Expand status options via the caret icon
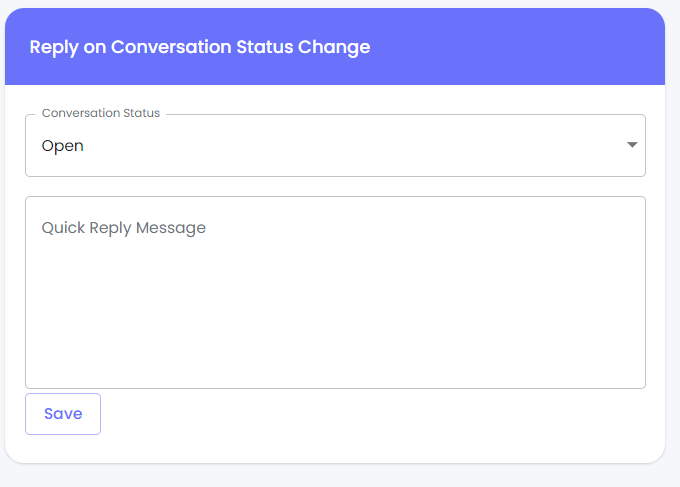 (632, 145)
